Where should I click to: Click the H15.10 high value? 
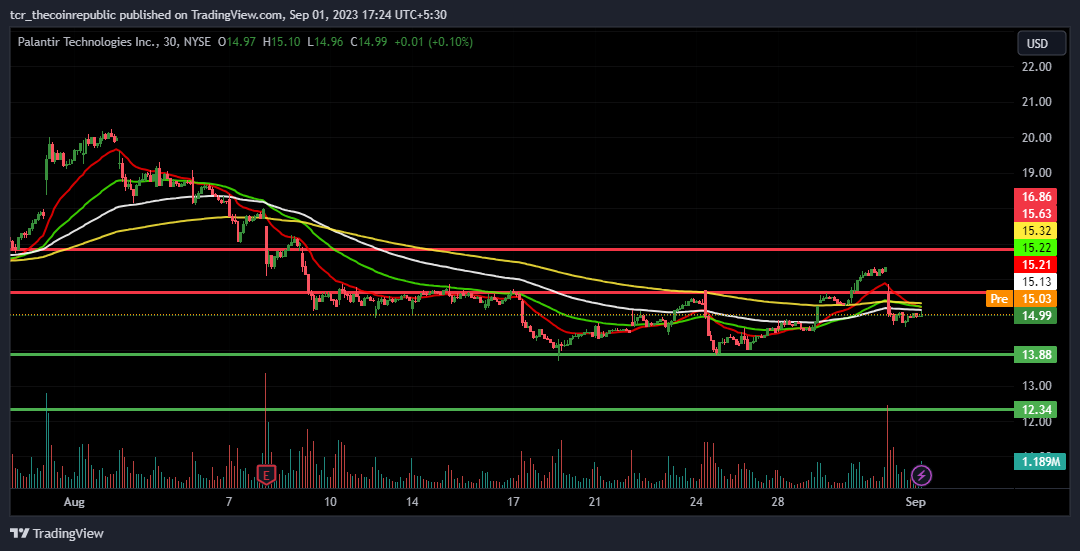(281, 42)
